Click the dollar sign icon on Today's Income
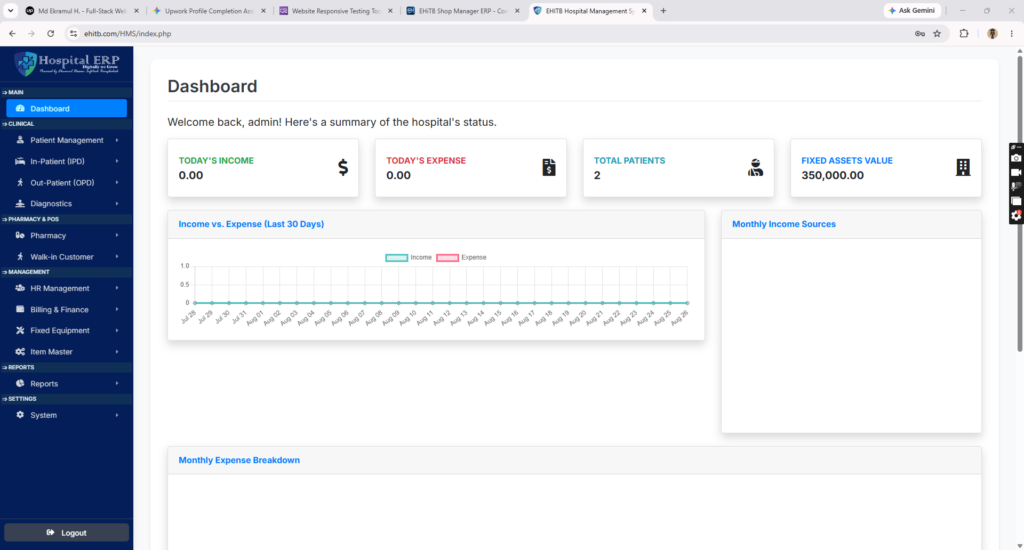The width and height of the screenshot is (1024, 550). (x=343, y=168)
